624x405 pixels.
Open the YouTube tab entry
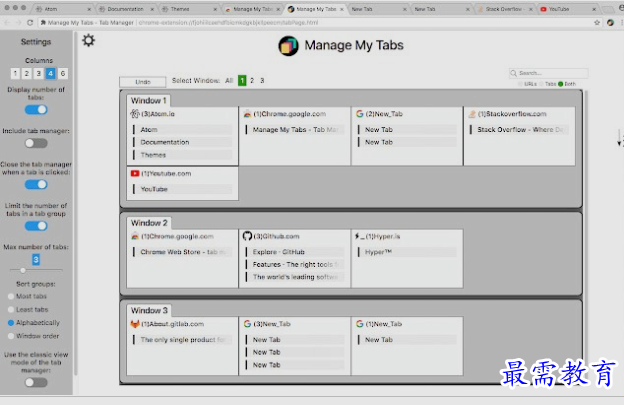[x=183, y=189]
